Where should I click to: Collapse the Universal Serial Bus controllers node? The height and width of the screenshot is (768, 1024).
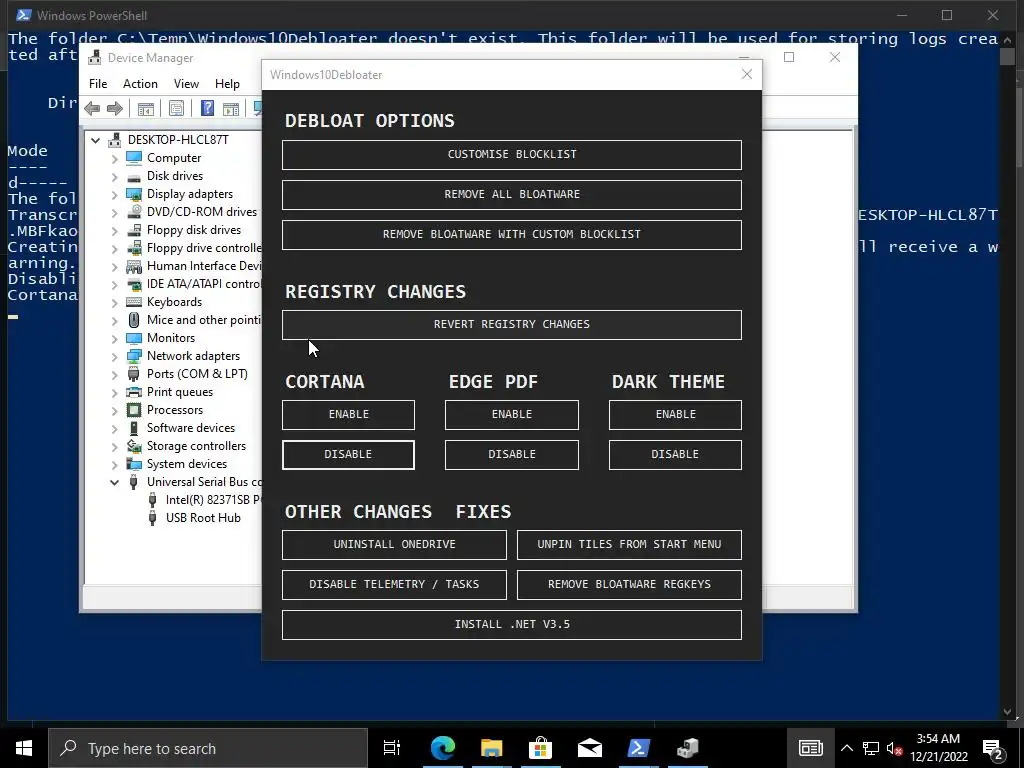tap(114, 482)
